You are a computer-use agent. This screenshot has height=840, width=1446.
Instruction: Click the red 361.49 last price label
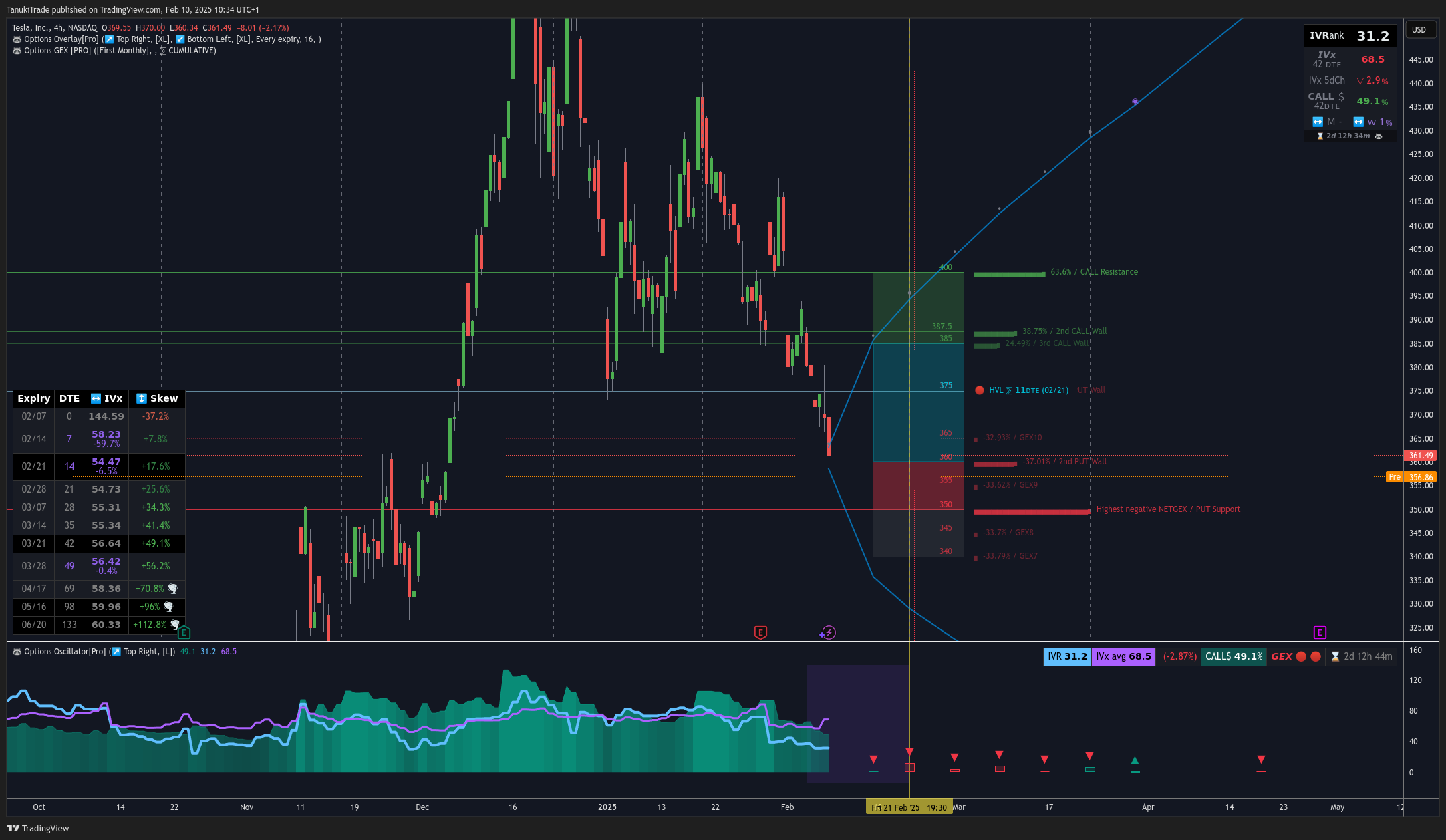click(1421, 456)
